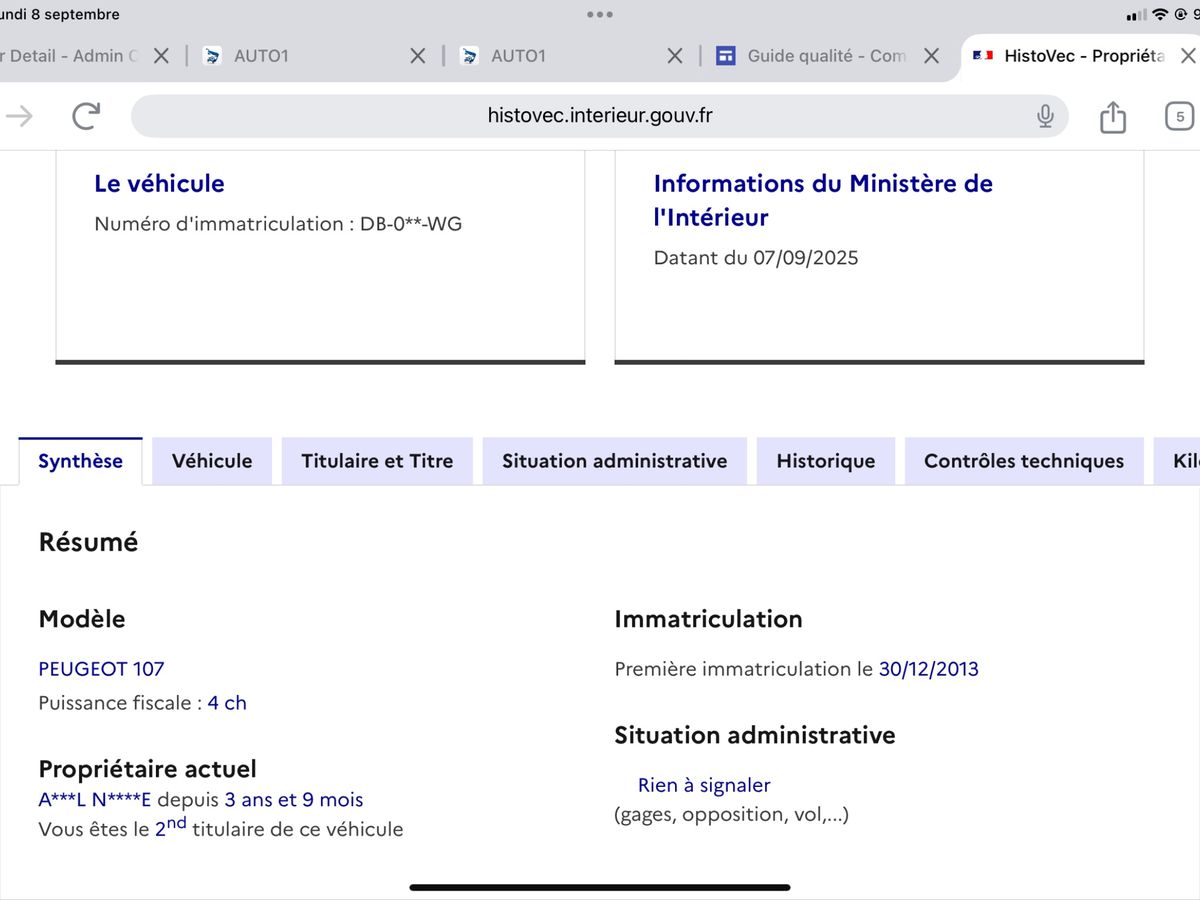Reload the page with the refresh icon

[86, 116]
